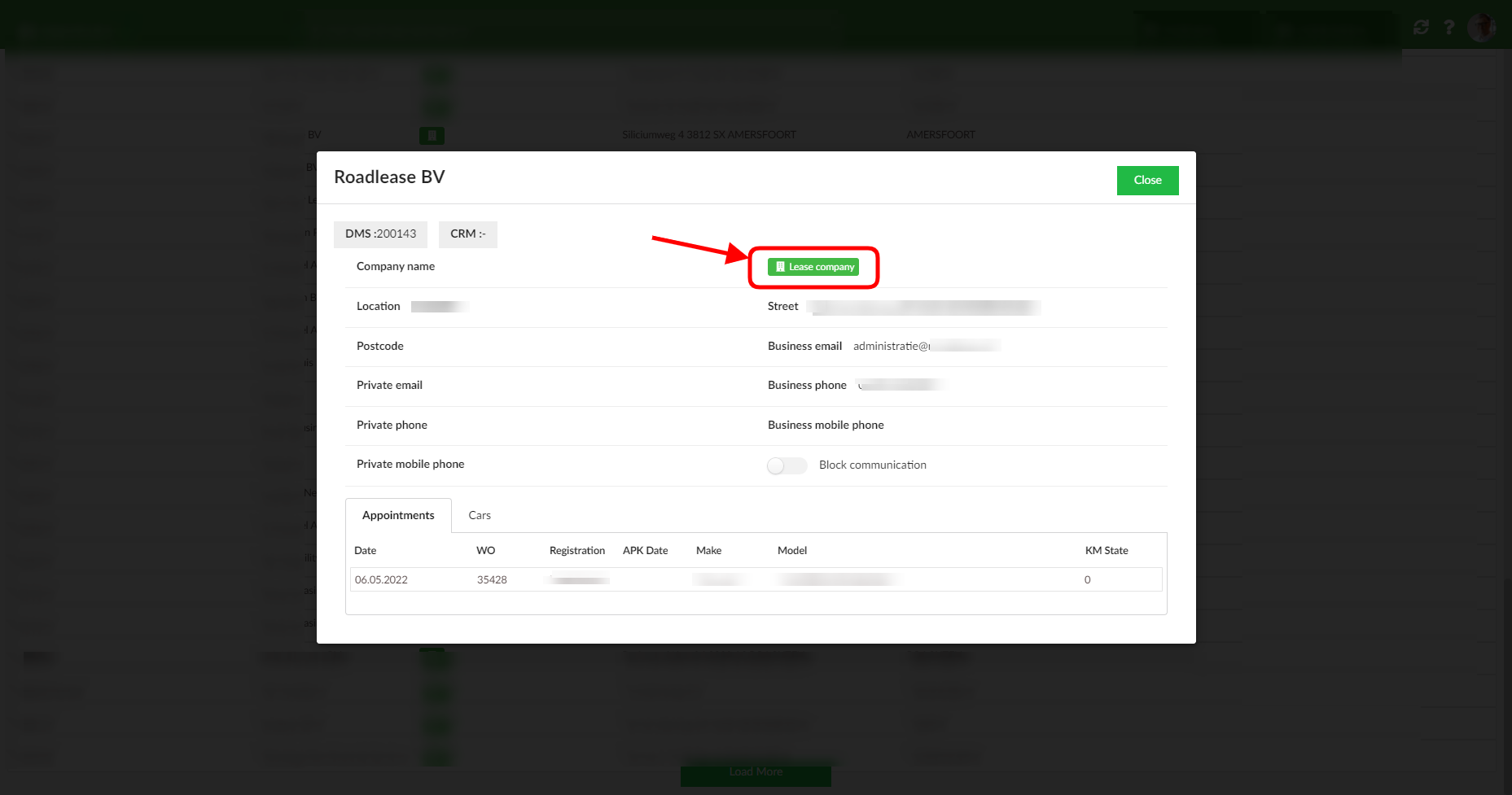The width and height of the screenshot is (1512, 795).
Task: Click work order number 35428
Action: [492, 579]
